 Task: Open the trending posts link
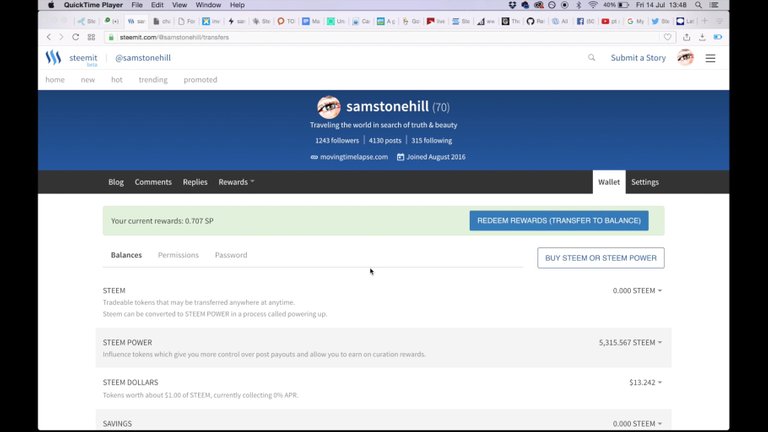pos(153,79)
